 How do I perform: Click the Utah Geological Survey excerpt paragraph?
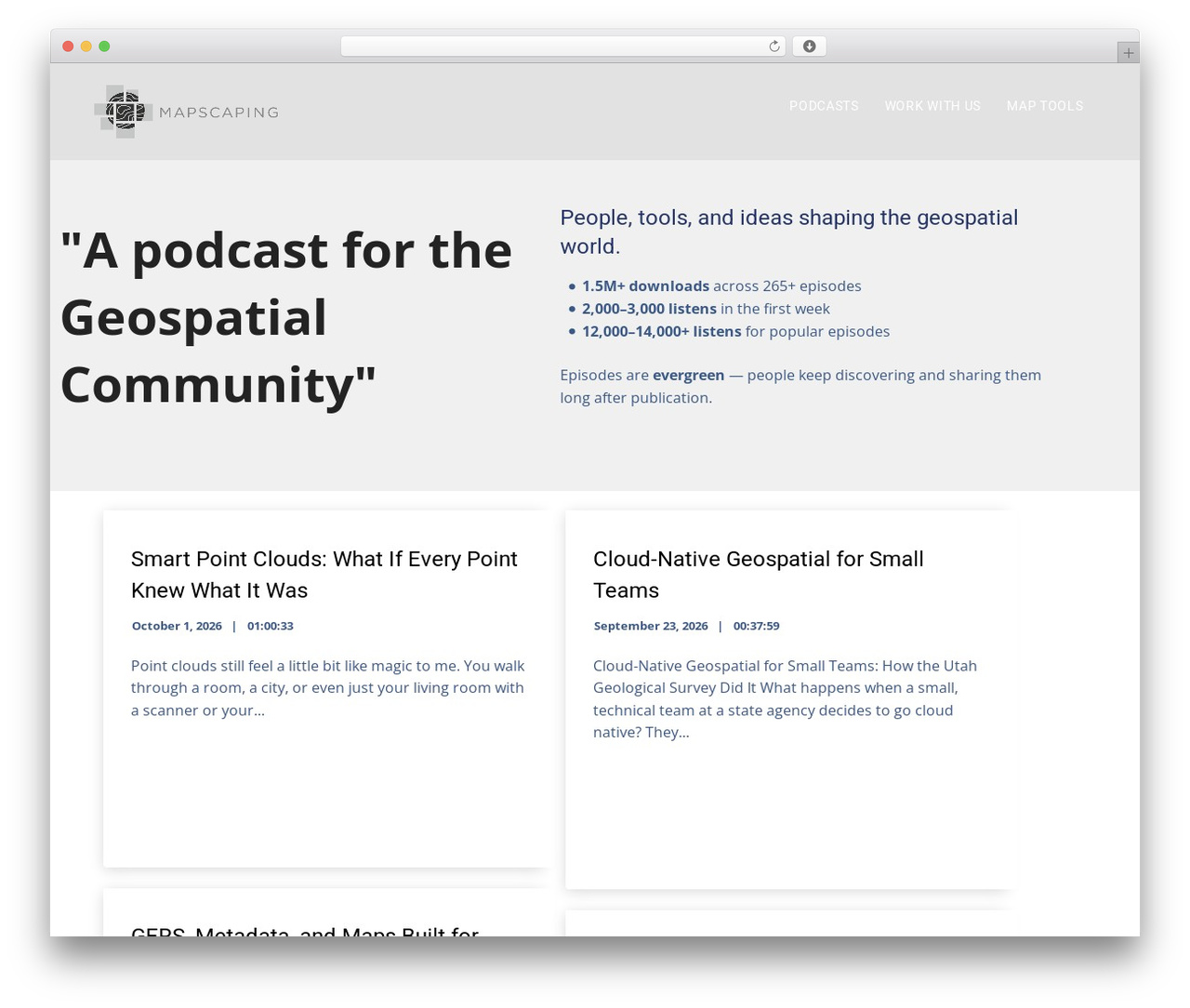click(x=786, y=699)
